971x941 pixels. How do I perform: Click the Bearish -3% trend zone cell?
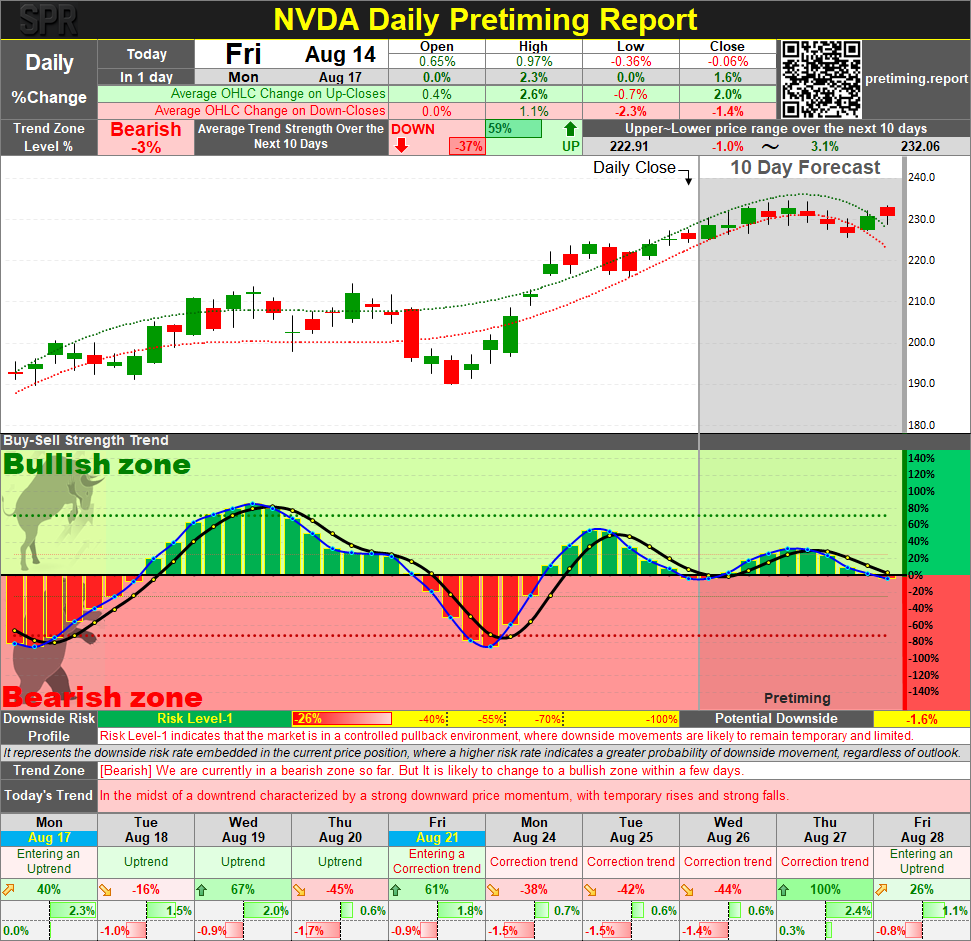tap(146, 138)
